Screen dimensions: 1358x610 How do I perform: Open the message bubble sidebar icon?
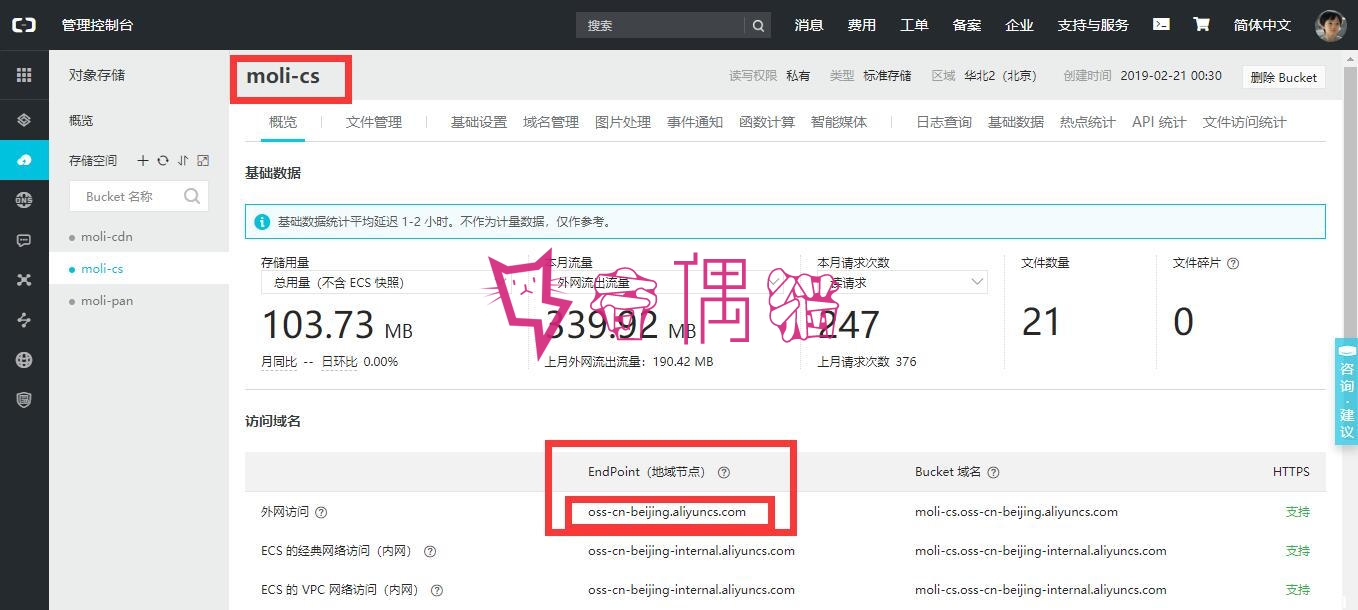point(24,240)
